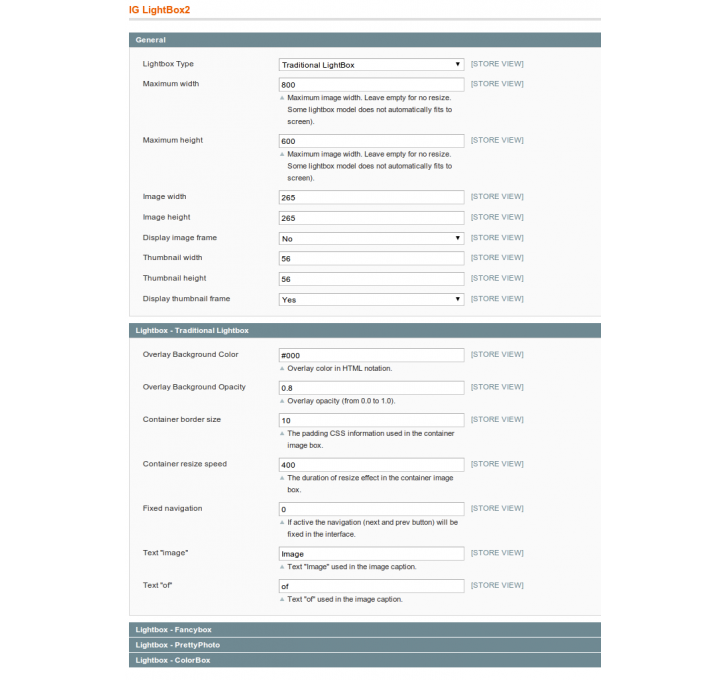Open the Lightbox Type dropdown

[371, 65]
